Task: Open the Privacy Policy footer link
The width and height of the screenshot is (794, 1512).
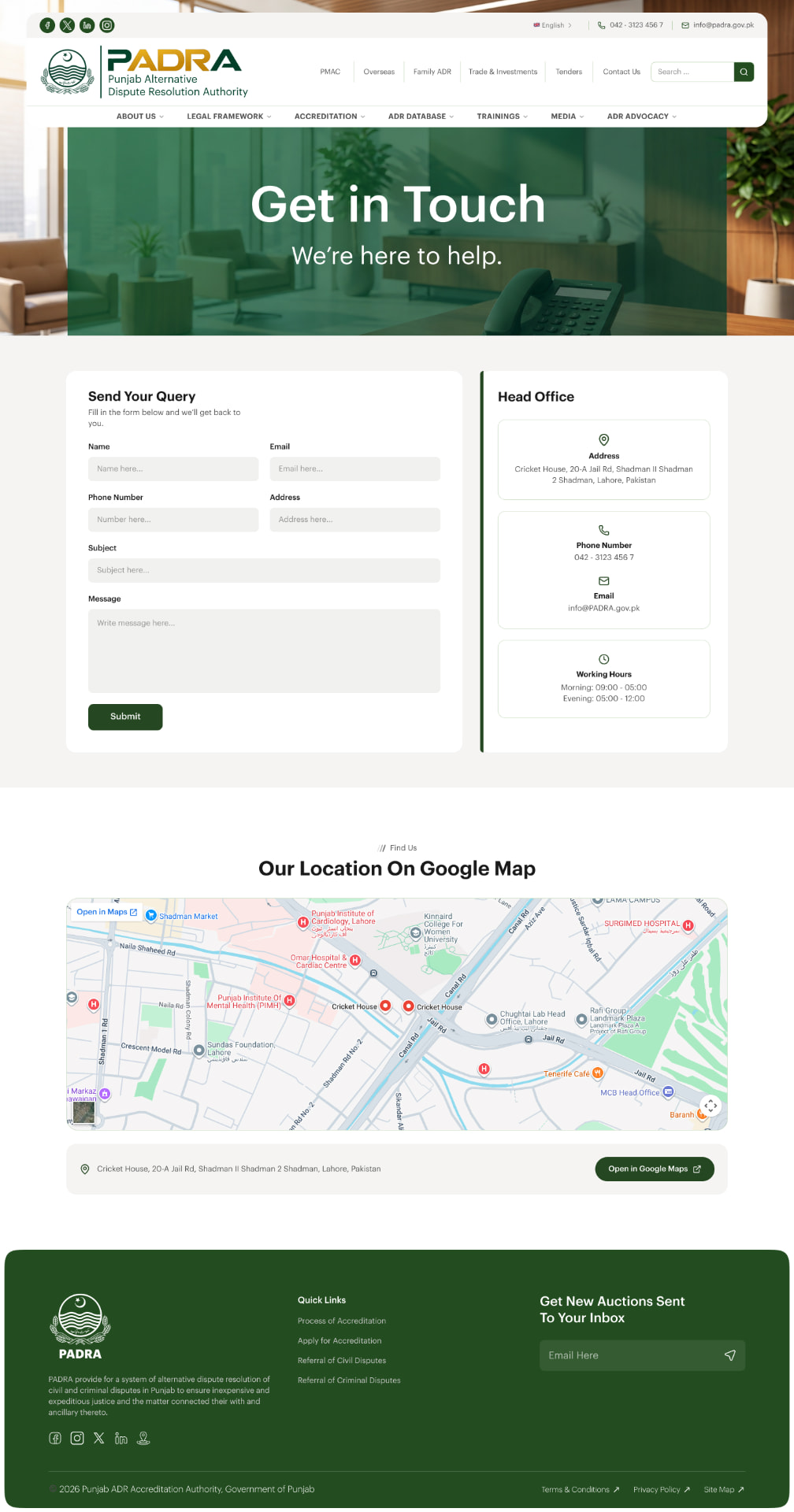Action: coord(662,1490)
